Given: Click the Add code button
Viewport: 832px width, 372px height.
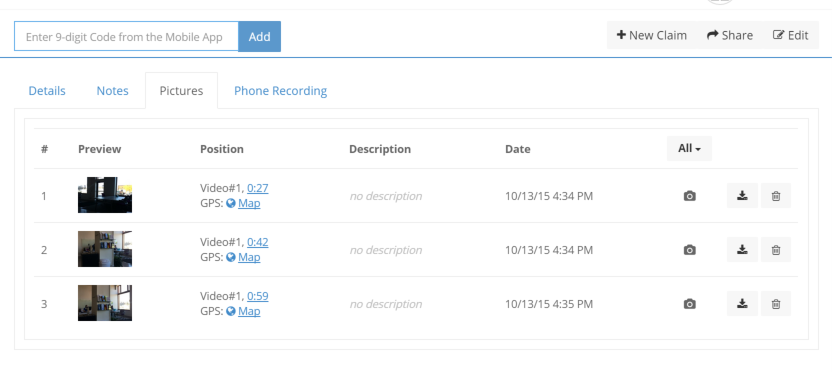Looking at the screenshot, I should (x=259, y=37).
